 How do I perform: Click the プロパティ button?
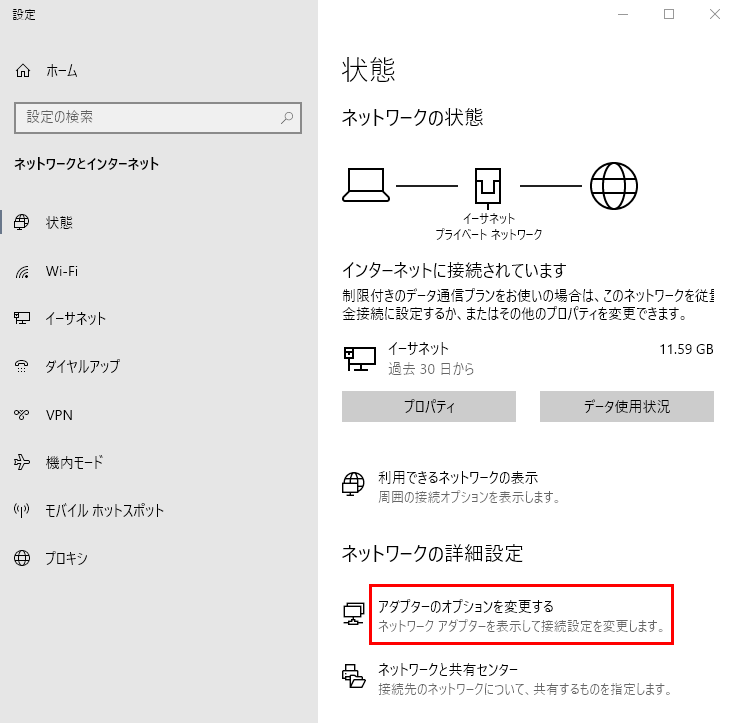[429, 406]
